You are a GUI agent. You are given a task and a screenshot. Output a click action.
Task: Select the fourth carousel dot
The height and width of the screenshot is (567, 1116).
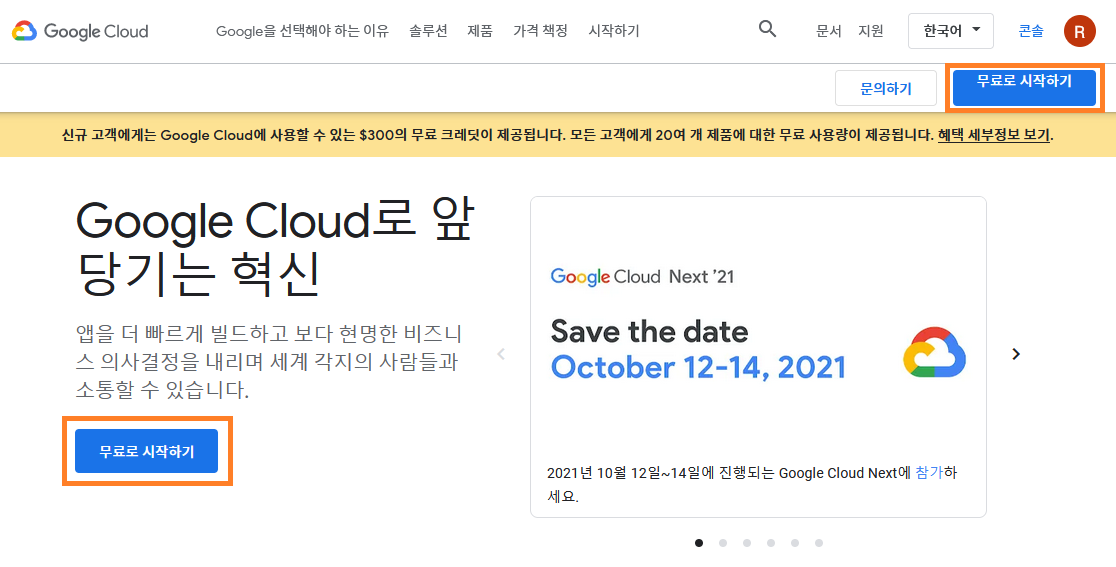tap(771, 543)
